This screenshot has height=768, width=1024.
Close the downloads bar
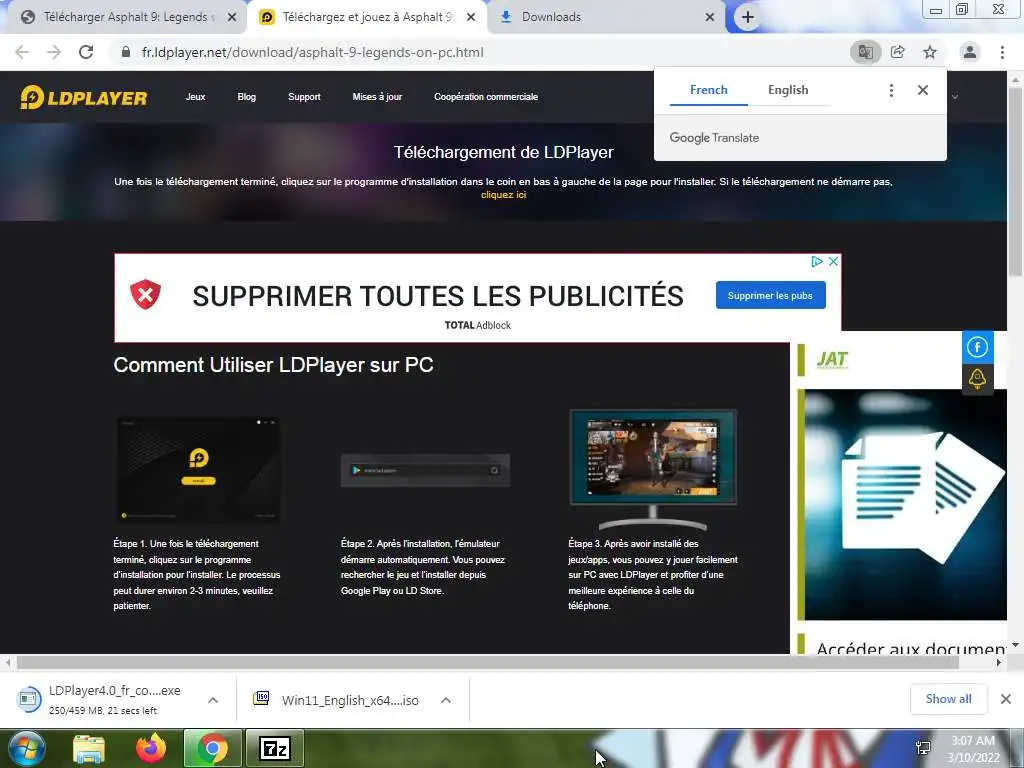[x=1006, y=699]
